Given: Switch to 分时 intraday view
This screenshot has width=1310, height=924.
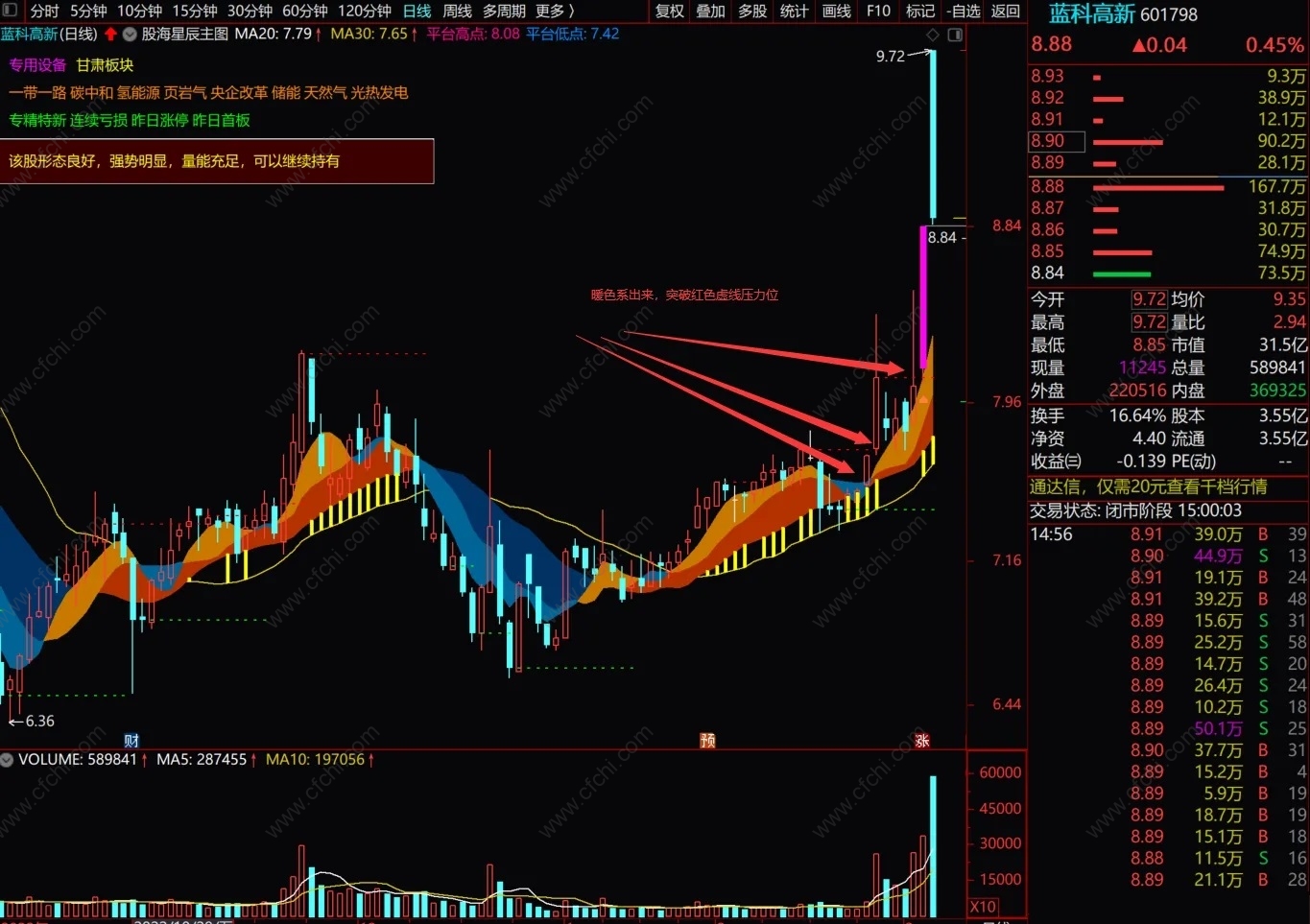Looking at the screenshot, I should (x=44, y=11).
